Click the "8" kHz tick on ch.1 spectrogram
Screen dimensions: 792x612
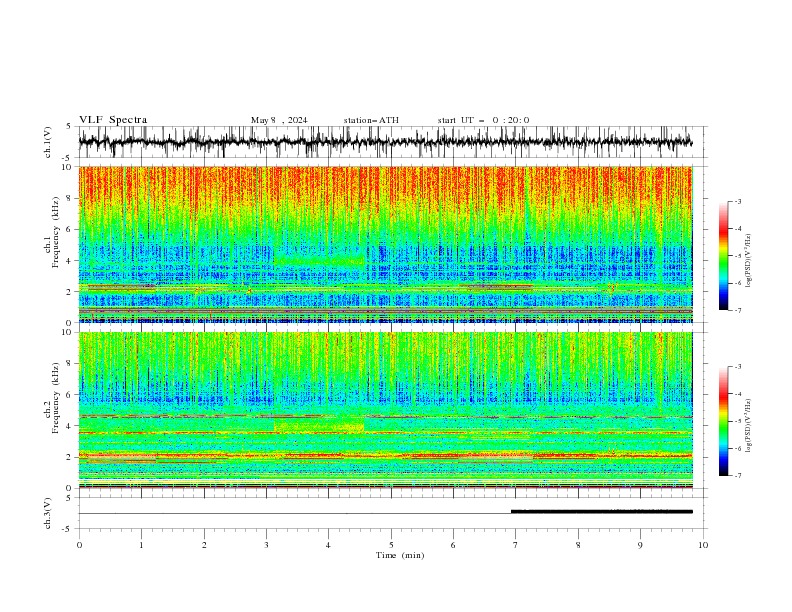pos(70,198)
